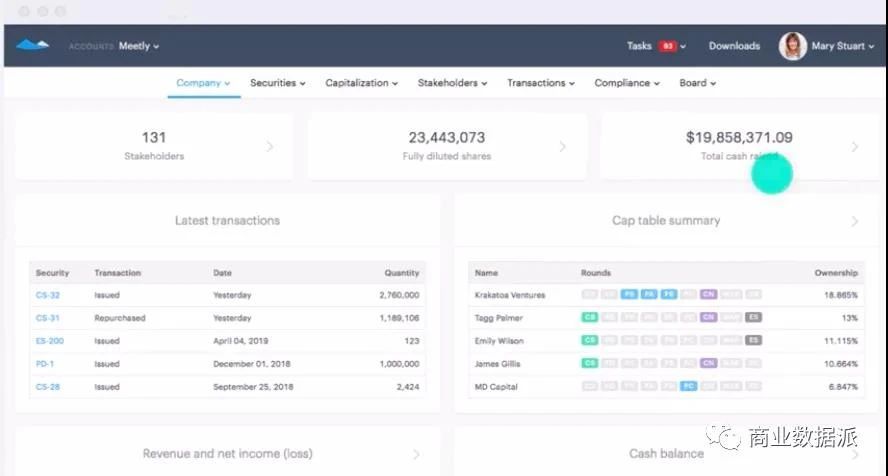The height and width of the screenshot is (476, 888).
Task: Open security link CS-32
Action: coord(48,295)
